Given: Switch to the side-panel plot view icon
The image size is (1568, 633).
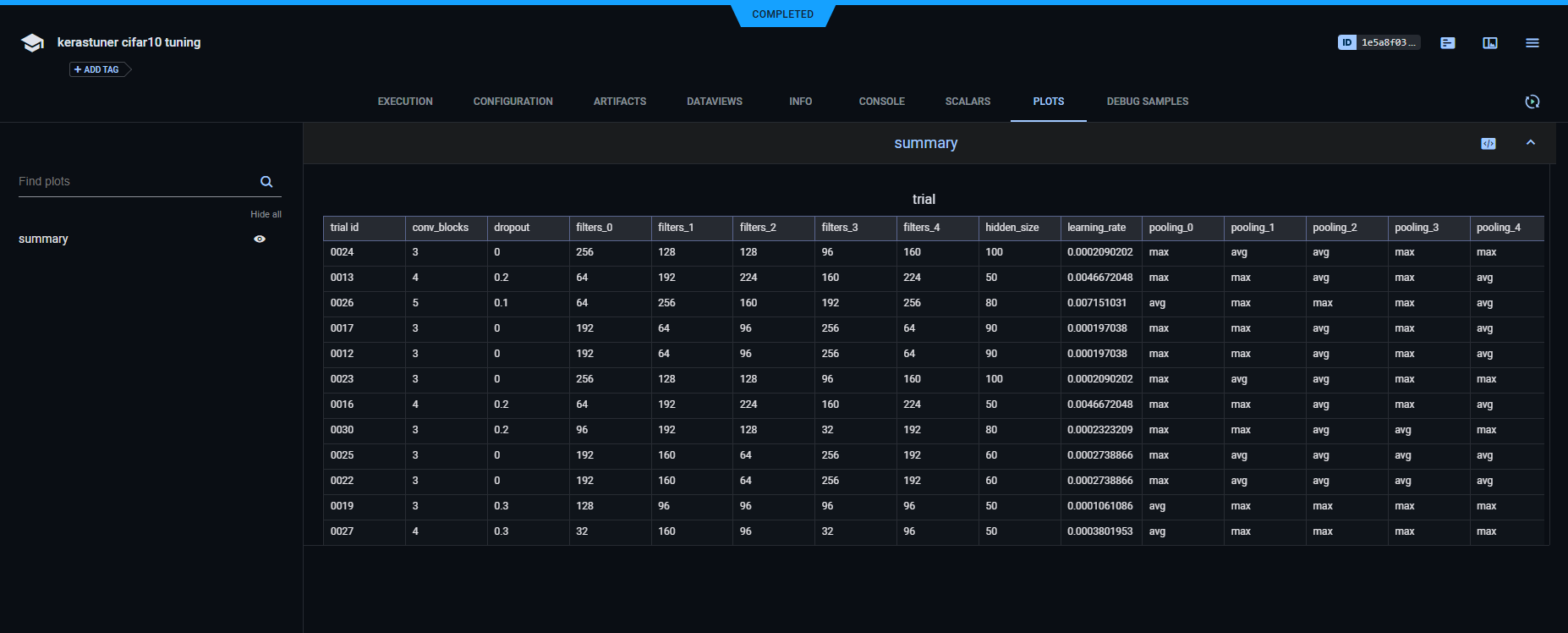Looking at the screenshot, I should [1489, 42].
